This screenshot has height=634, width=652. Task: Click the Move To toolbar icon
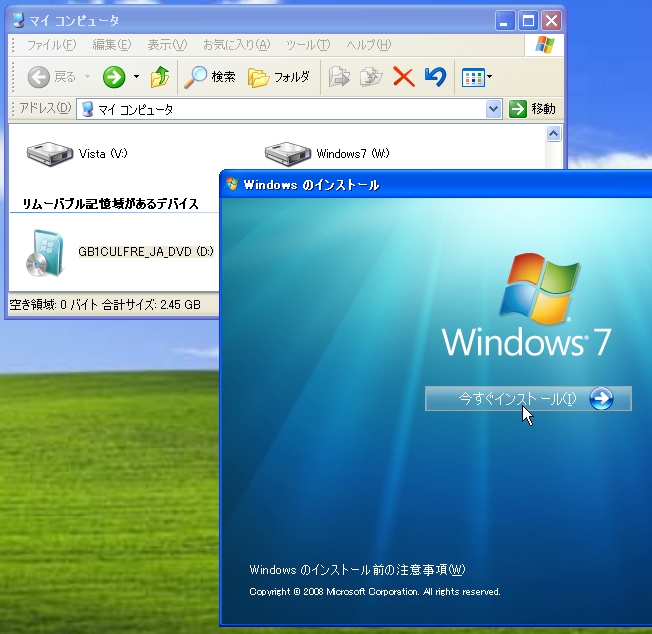339,77
